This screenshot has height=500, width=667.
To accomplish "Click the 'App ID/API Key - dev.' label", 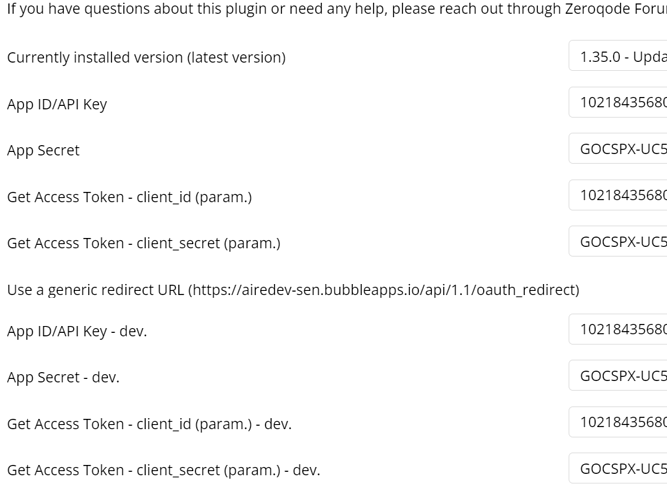I will click(77, 331).
